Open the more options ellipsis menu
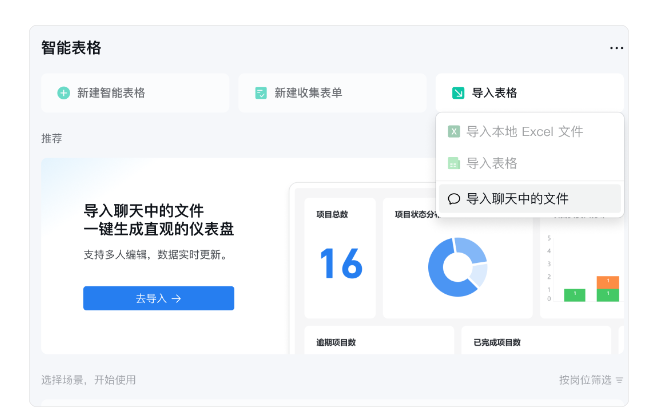Image resolution: width=657 pixels, height=420 pixels. click(x=616, y=48)
